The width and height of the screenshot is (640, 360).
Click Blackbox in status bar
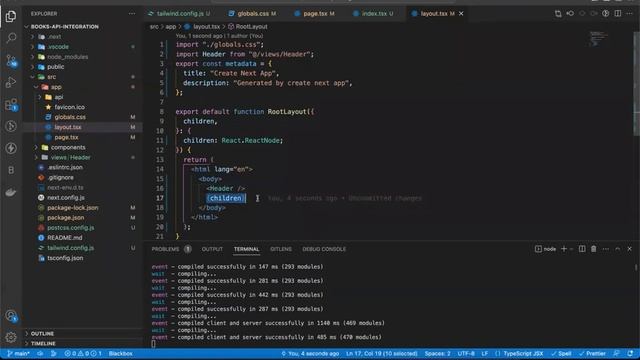pos(120,353)
